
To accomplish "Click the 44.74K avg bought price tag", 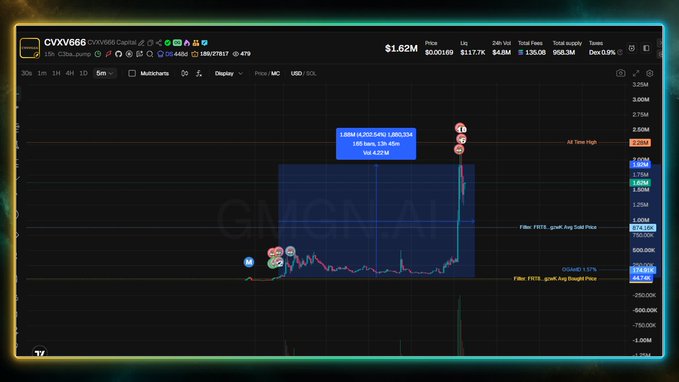I will pyautogui.click(x=641, y=278).
